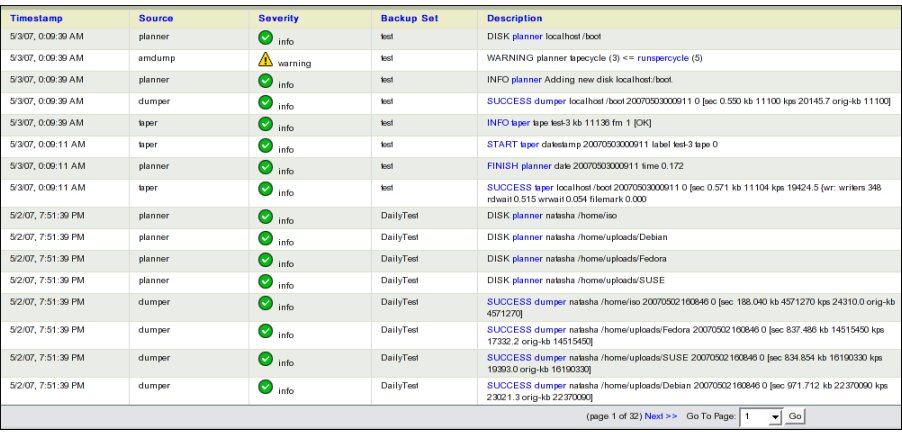Viewport: 902px width, 435px height.
Task: Open the Go To Page dropdown
Action: click(761, 417)
